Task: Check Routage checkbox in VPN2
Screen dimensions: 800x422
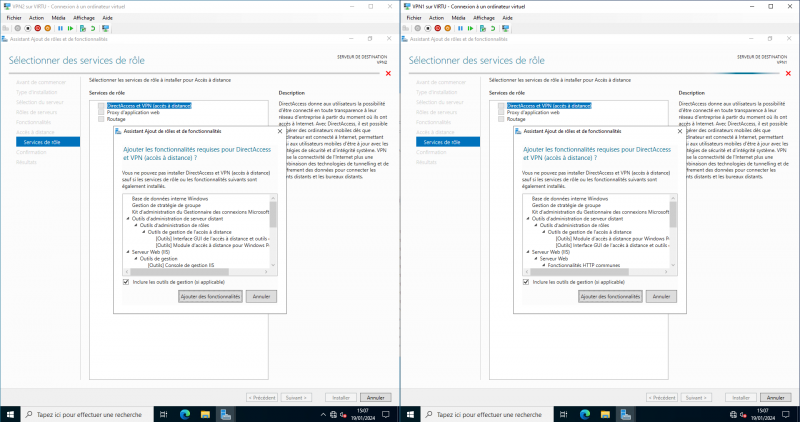Action: point(101,119)
